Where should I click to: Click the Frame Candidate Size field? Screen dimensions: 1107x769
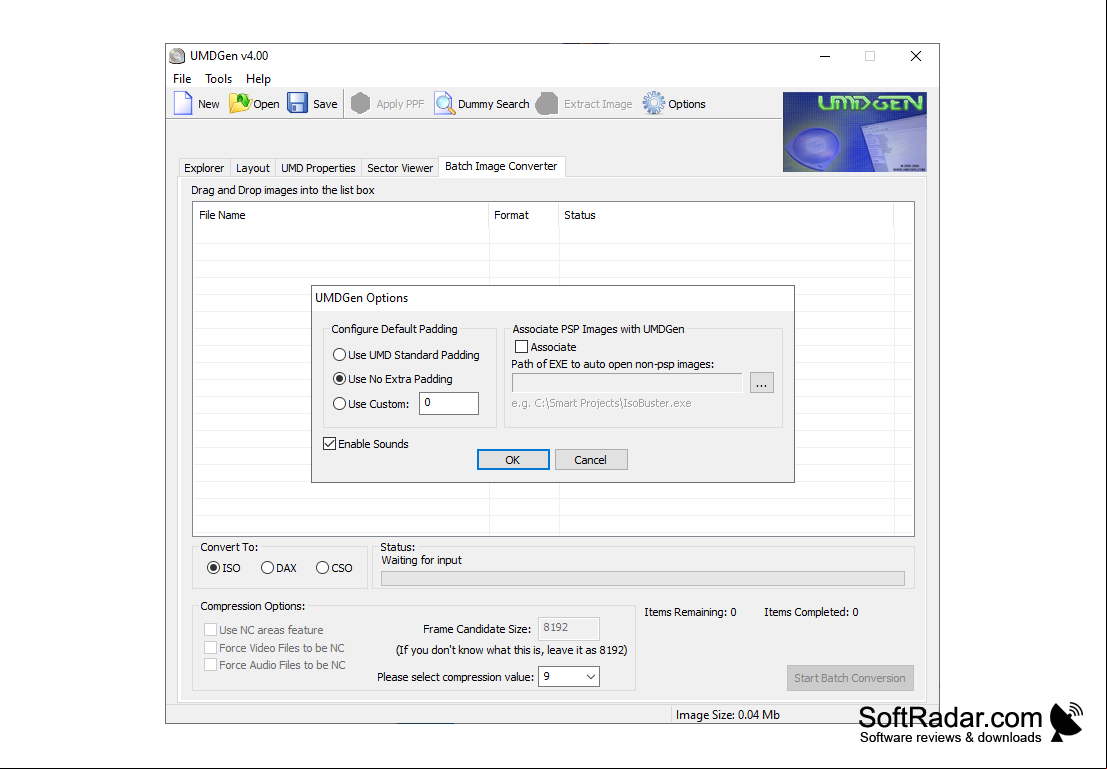pyautogui.click(x=569, y=628)
